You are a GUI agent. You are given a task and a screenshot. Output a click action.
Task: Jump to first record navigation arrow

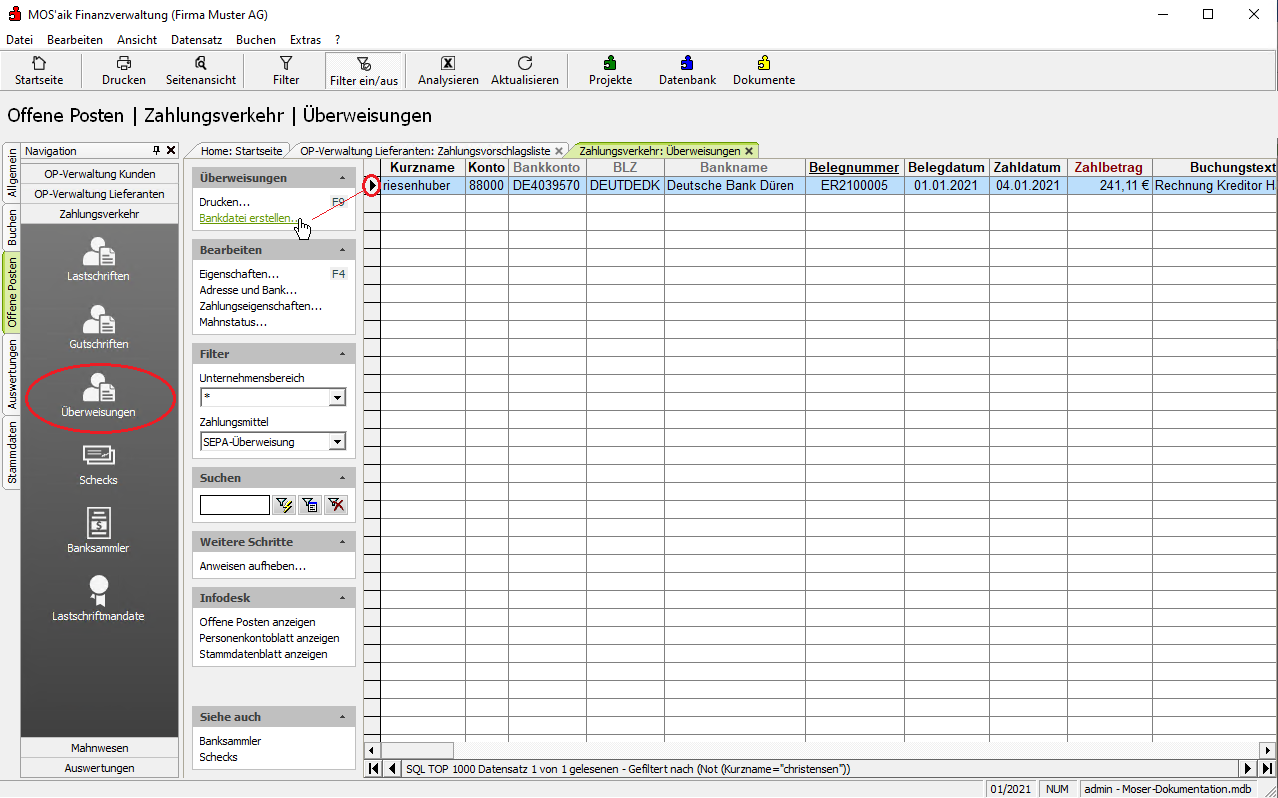tap(373, 769)
